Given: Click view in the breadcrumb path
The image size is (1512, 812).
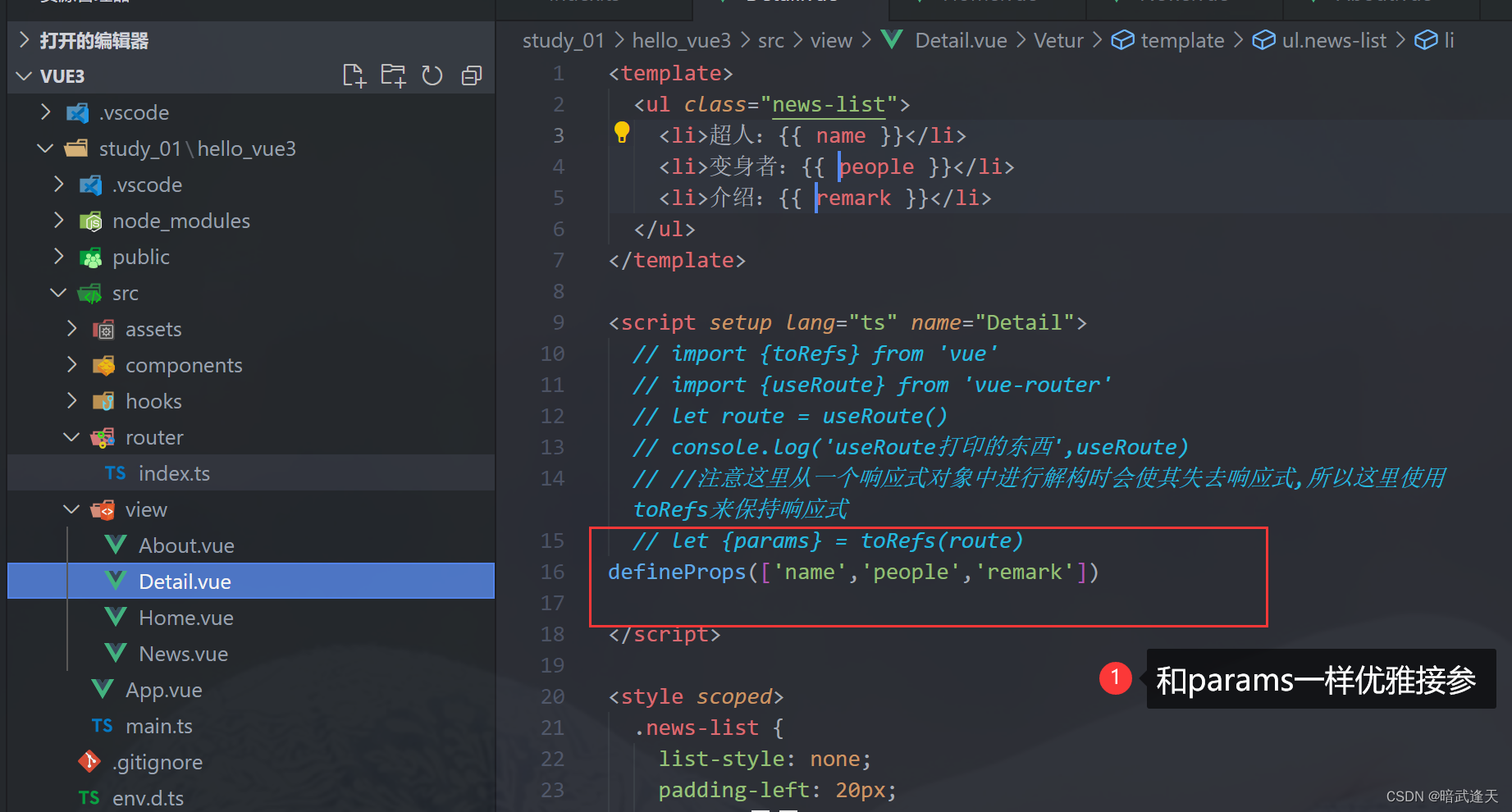Looking at the screenshot, I should (831, 40).
